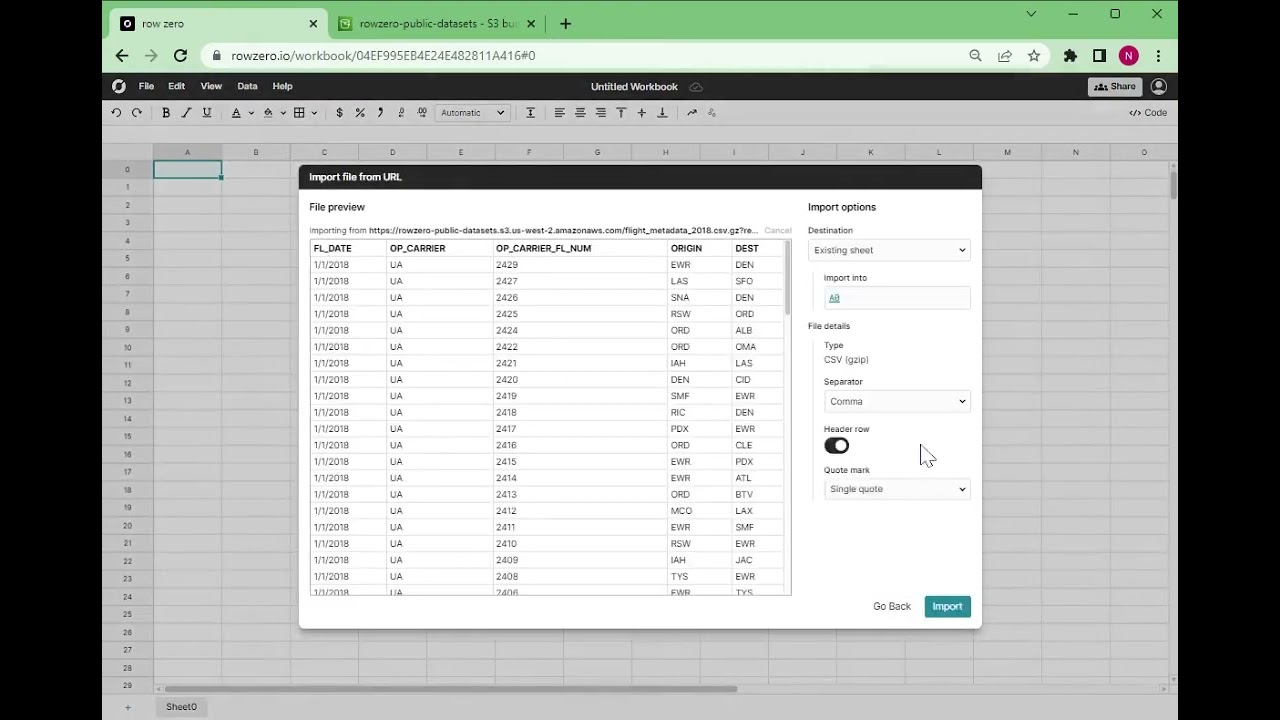Click the Import into cell field
This screenshot has width=1280, height=720.
point(897,298)
